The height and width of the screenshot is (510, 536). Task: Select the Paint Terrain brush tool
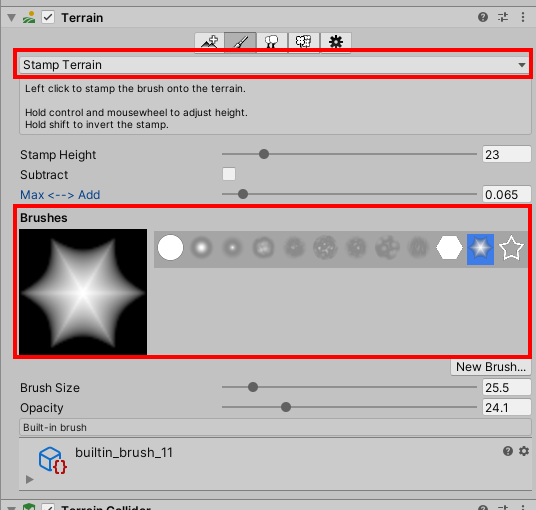point(241,42)
